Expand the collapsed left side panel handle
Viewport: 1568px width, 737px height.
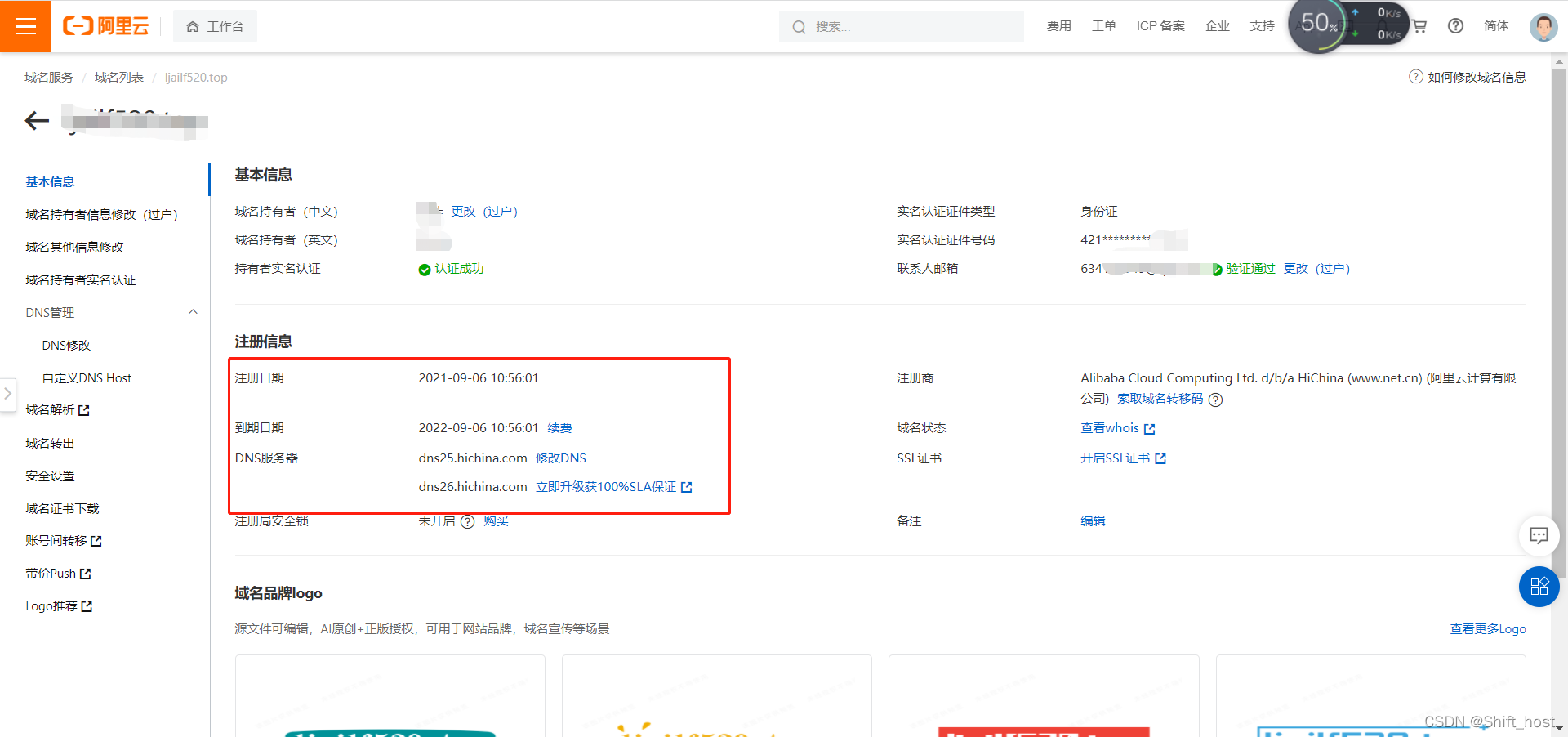coord(7,394)
